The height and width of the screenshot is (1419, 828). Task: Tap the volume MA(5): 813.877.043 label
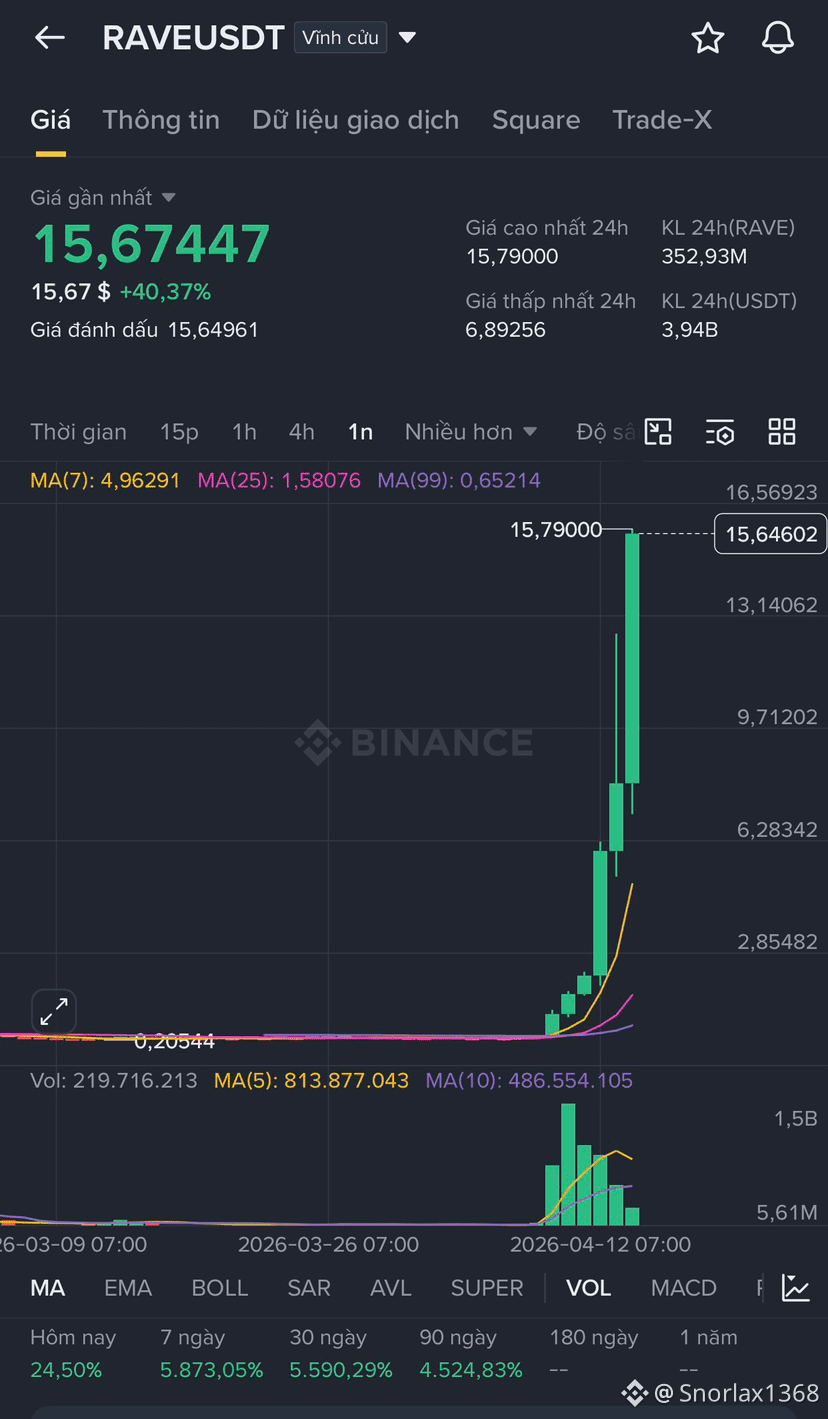point(311,1081)
